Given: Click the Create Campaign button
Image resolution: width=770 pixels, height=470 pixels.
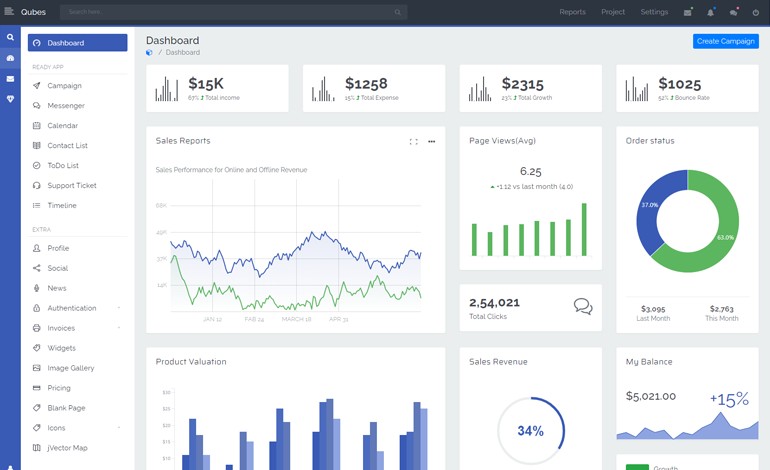Looking at the screenshot, I should pyautogui.click(x=725, y=41).
